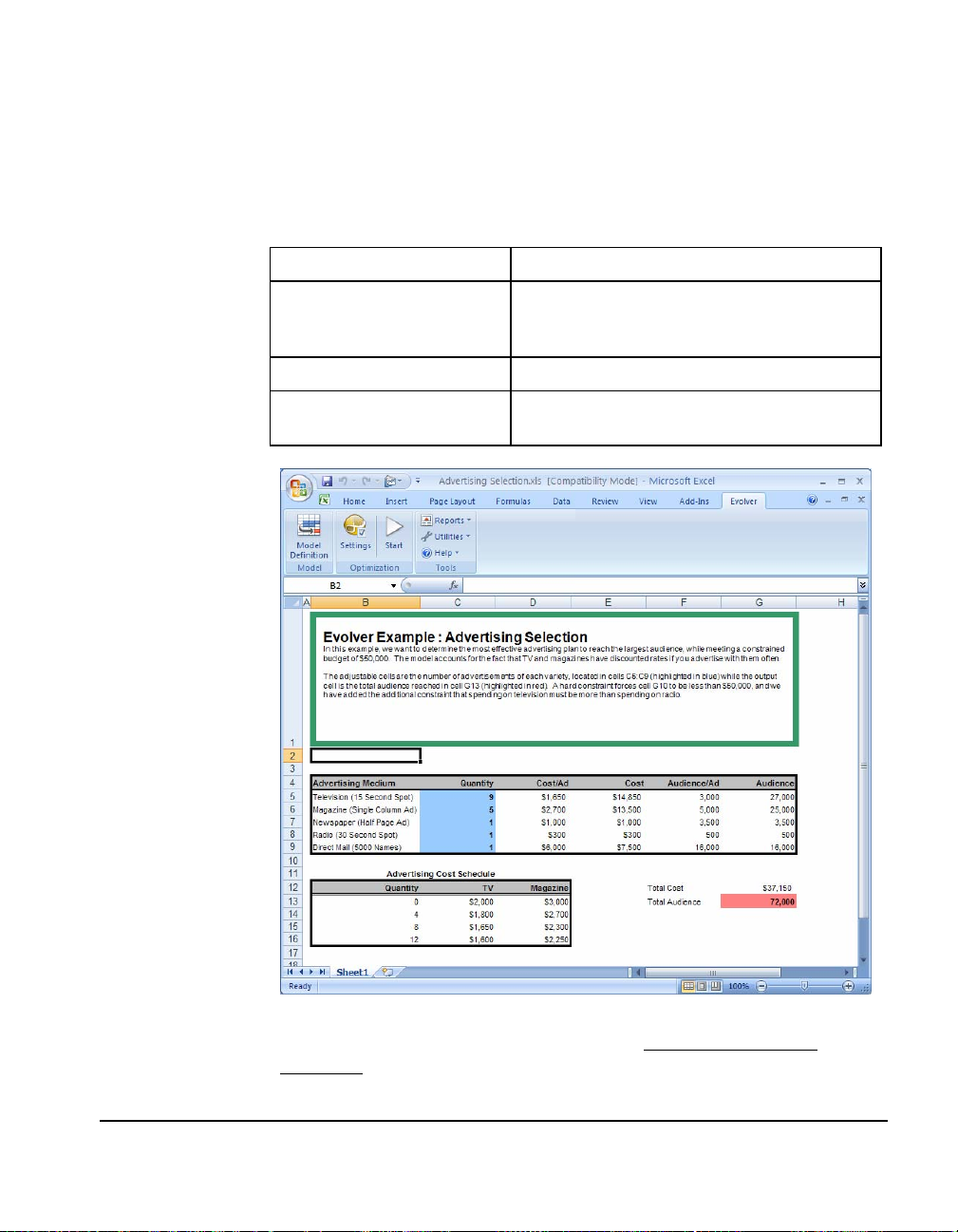Select row 13 header
The image size is (958, 1232).
[292, 901]
